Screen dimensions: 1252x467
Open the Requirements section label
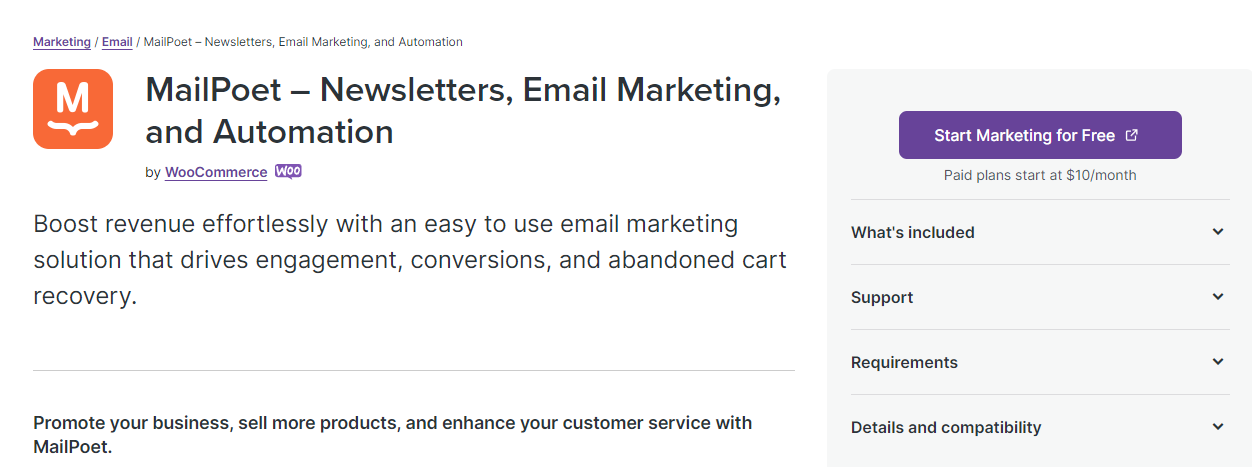tap(904, 362)
